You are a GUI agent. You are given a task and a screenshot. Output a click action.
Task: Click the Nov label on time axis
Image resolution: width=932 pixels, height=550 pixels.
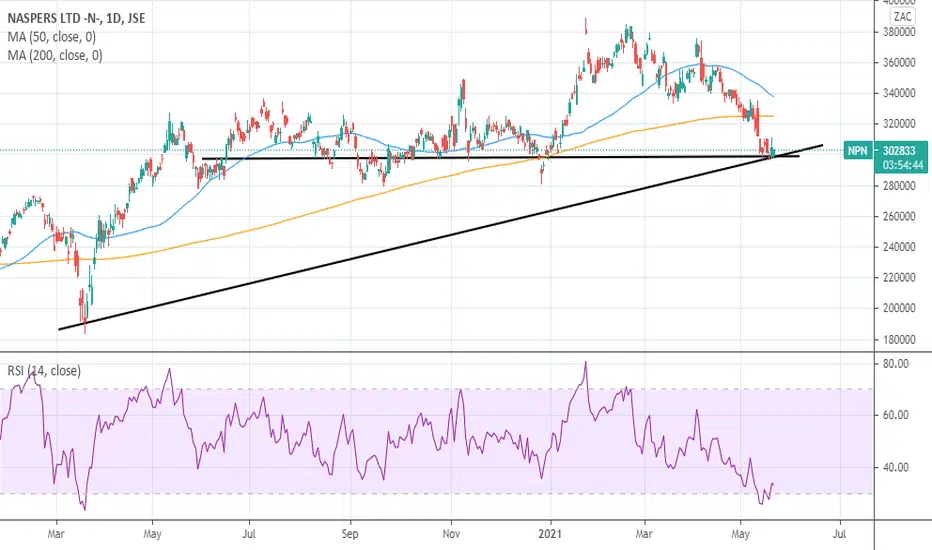[x=451, y=534]
